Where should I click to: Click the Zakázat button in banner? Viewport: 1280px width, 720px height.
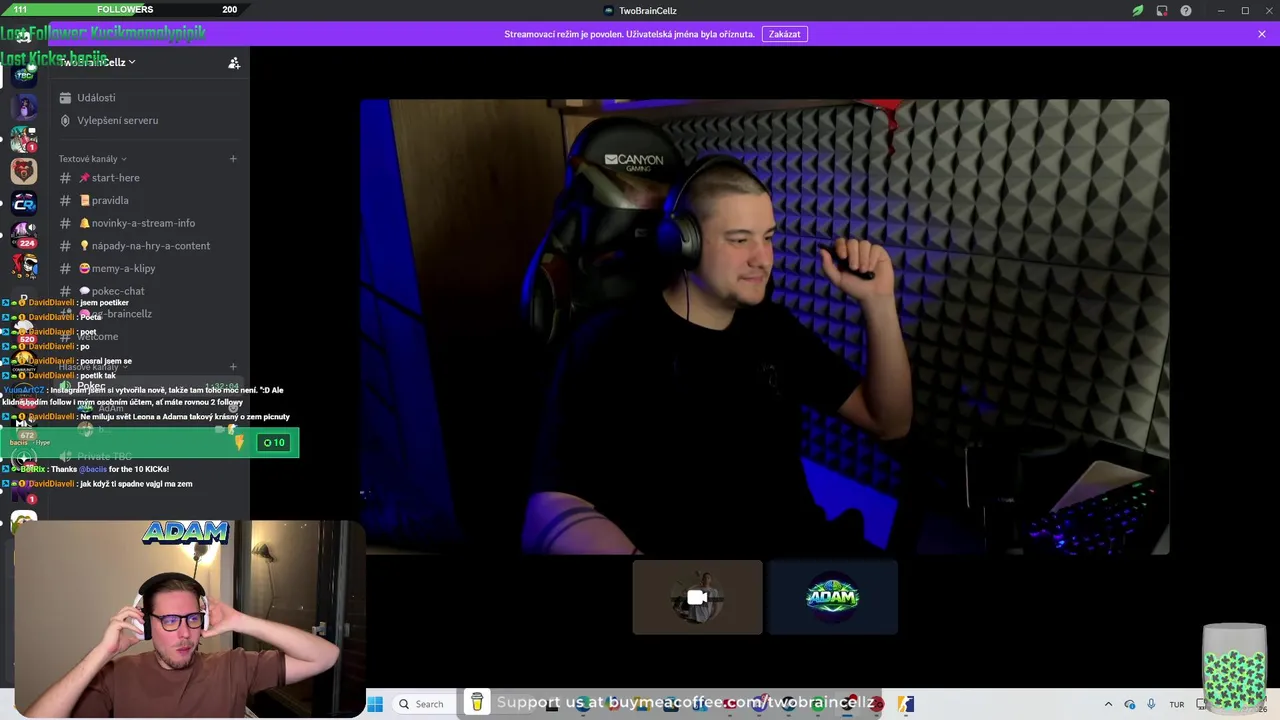click(784, 34)
